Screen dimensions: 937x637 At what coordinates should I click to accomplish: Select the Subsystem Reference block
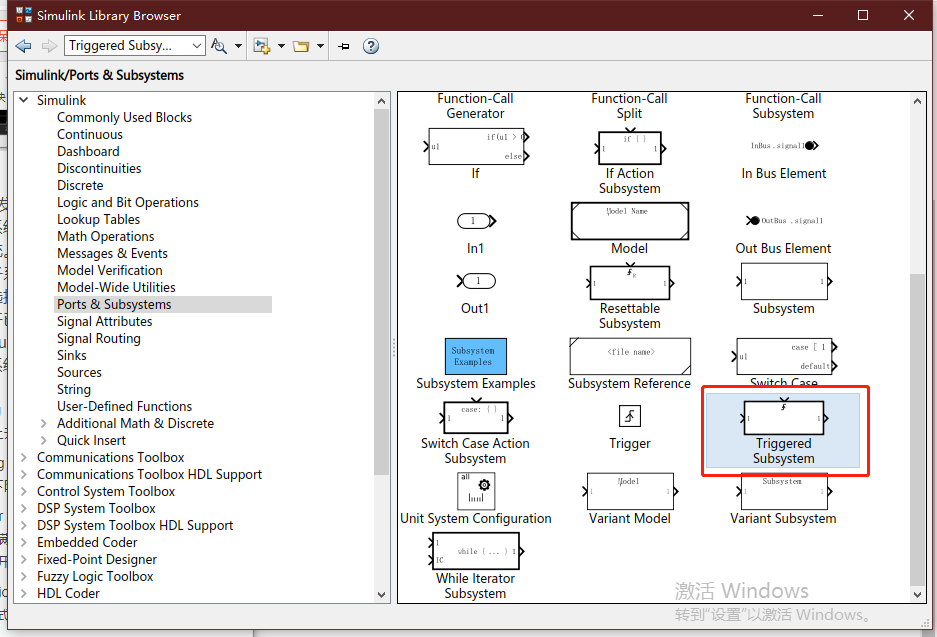tap(630, 356)
